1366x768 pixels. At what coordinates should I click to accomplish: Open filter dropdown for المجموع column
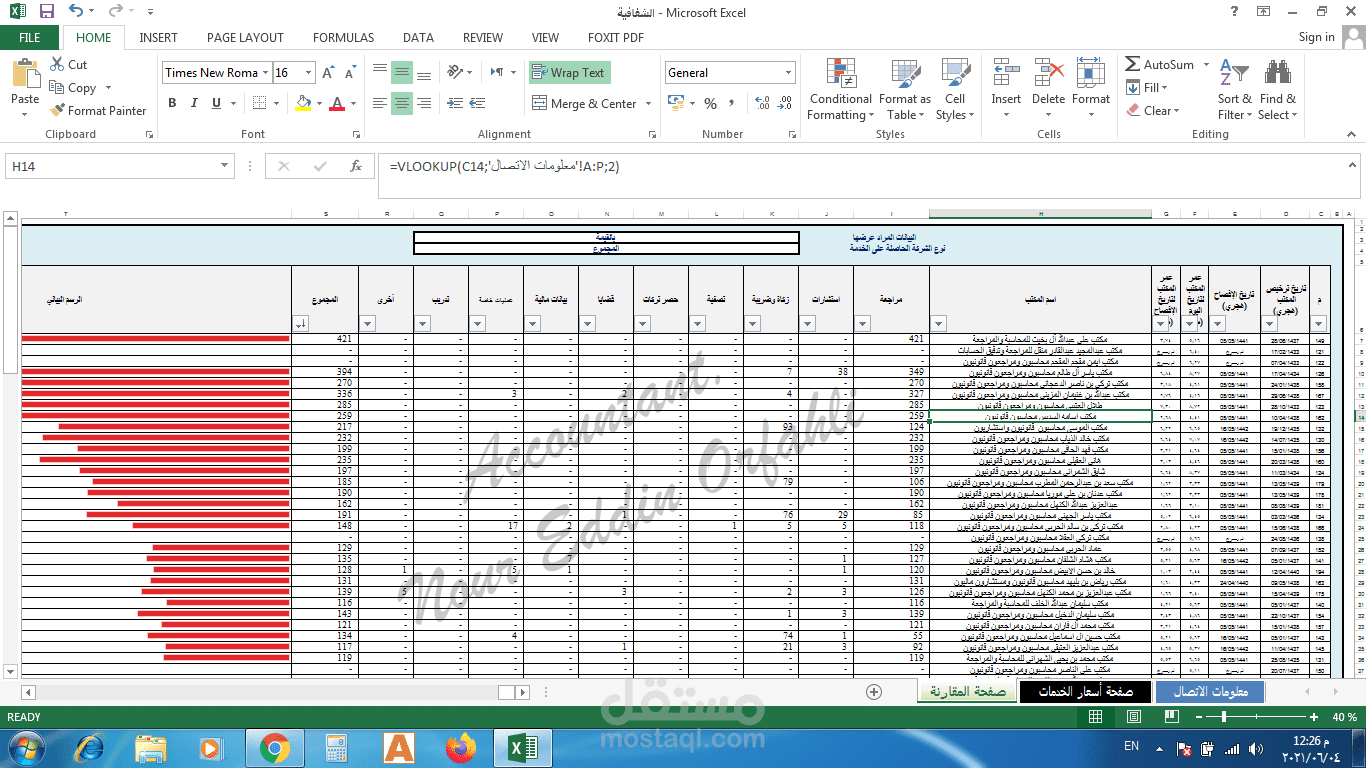pos(302,323)
